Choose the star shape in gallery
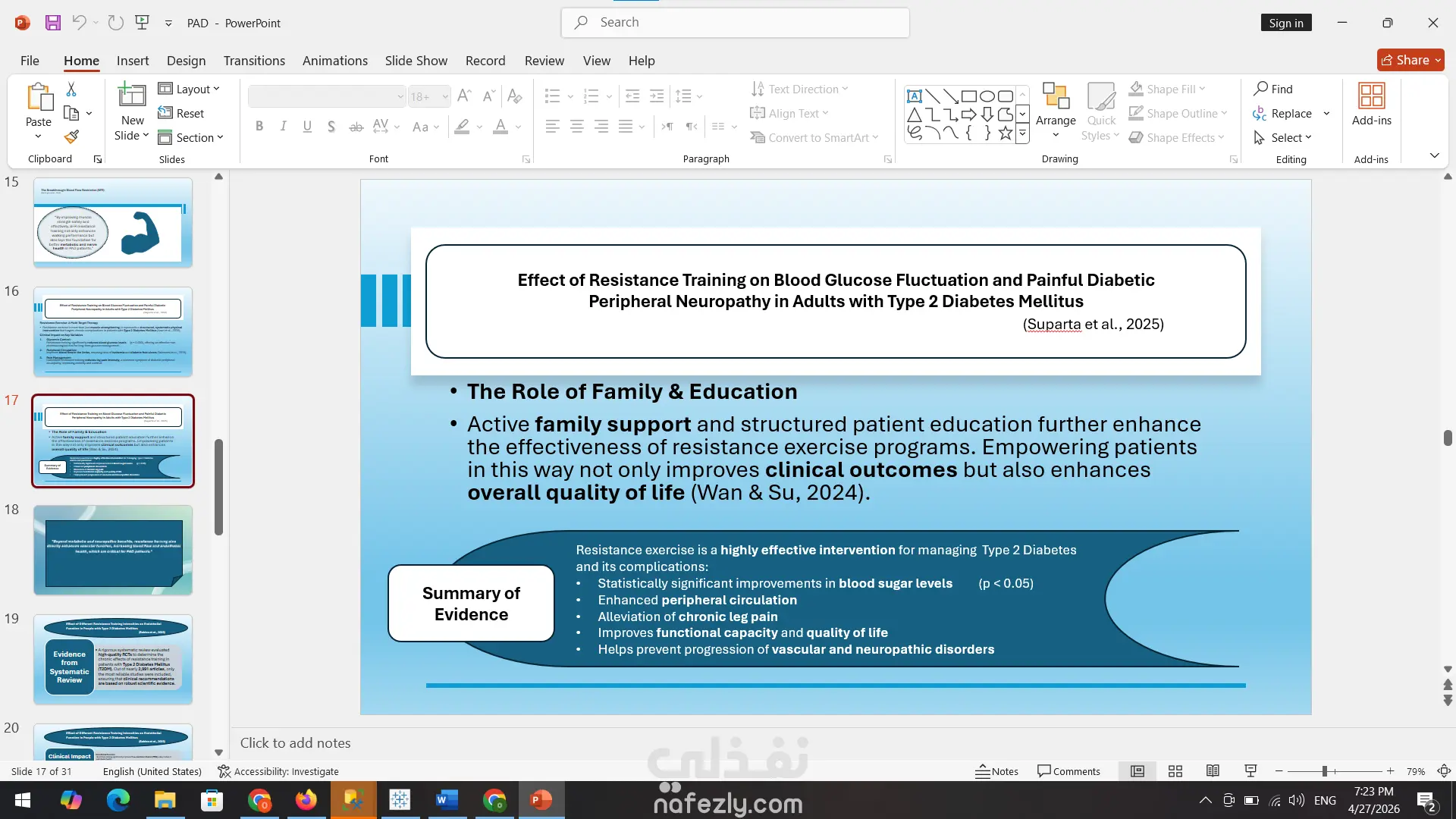The height and width of the screenshot is (819, 1456). click(x=1006, y=133)
